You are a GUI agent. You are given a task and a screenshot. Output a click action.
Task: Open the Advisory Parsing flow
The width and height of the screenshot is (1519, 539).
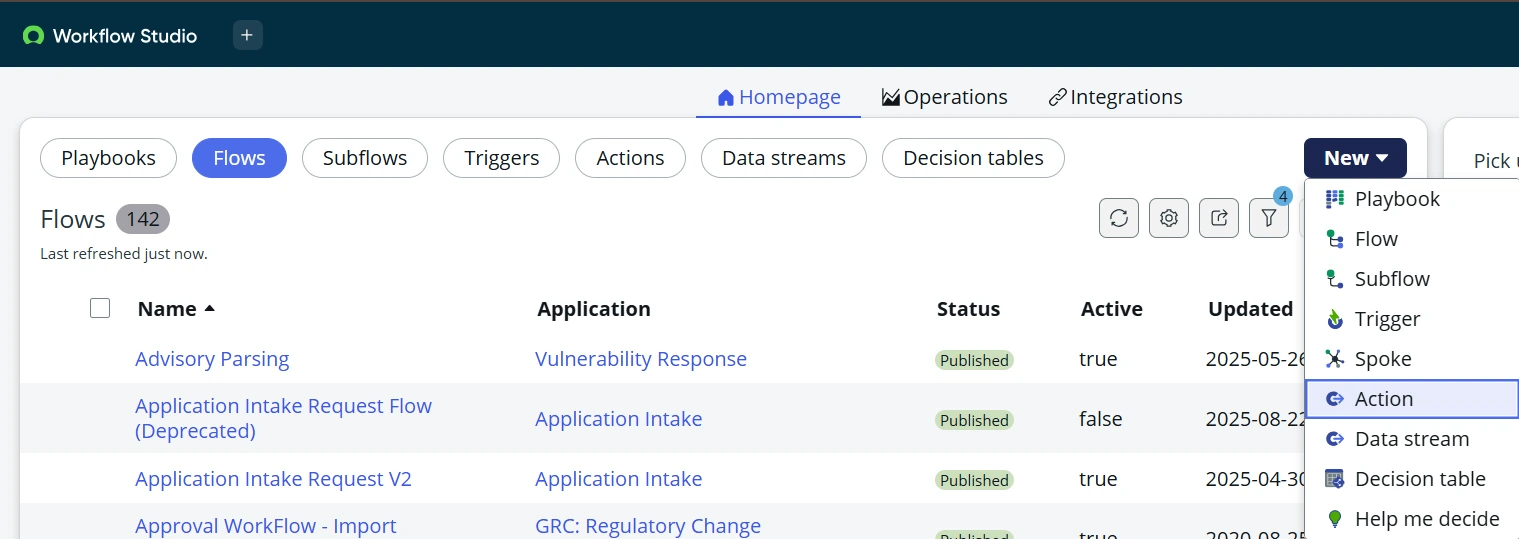click(212, 359)
